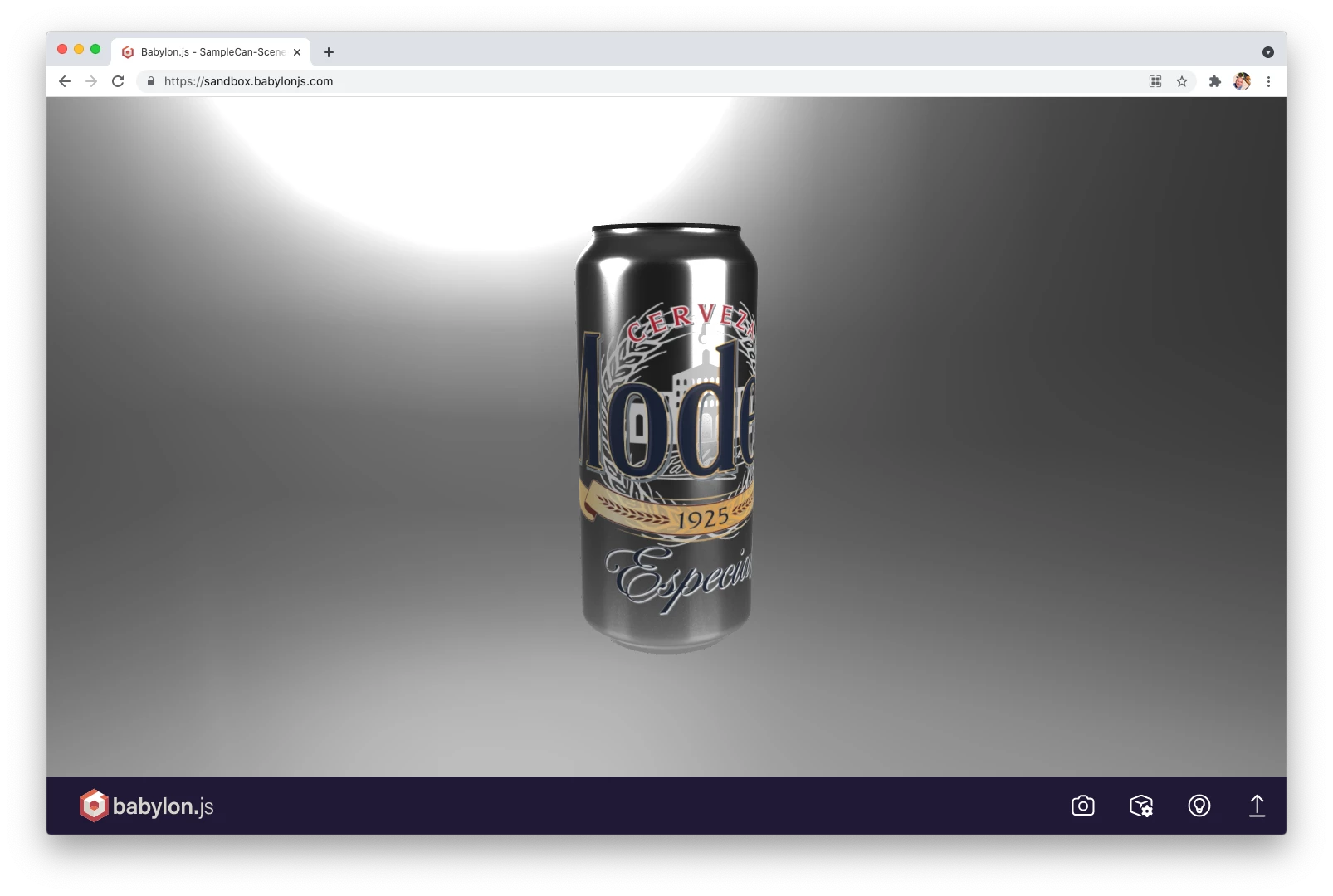Open the tab search dropdown arrow
The image size is (1333, 896).
1268,52
